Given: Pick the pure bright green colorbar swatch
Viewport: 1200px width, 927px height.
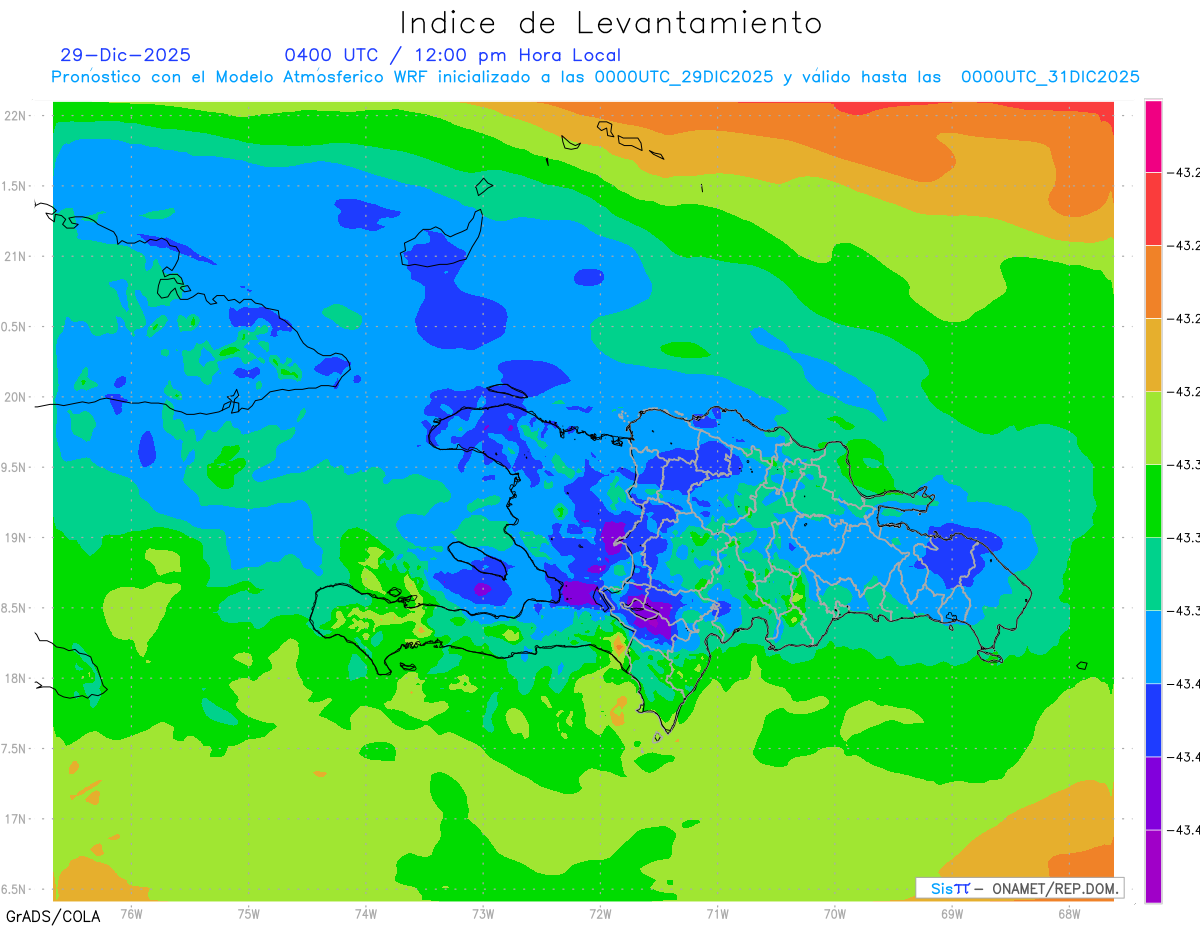Looking at the screenshot, I should [x=1153, y=501].
